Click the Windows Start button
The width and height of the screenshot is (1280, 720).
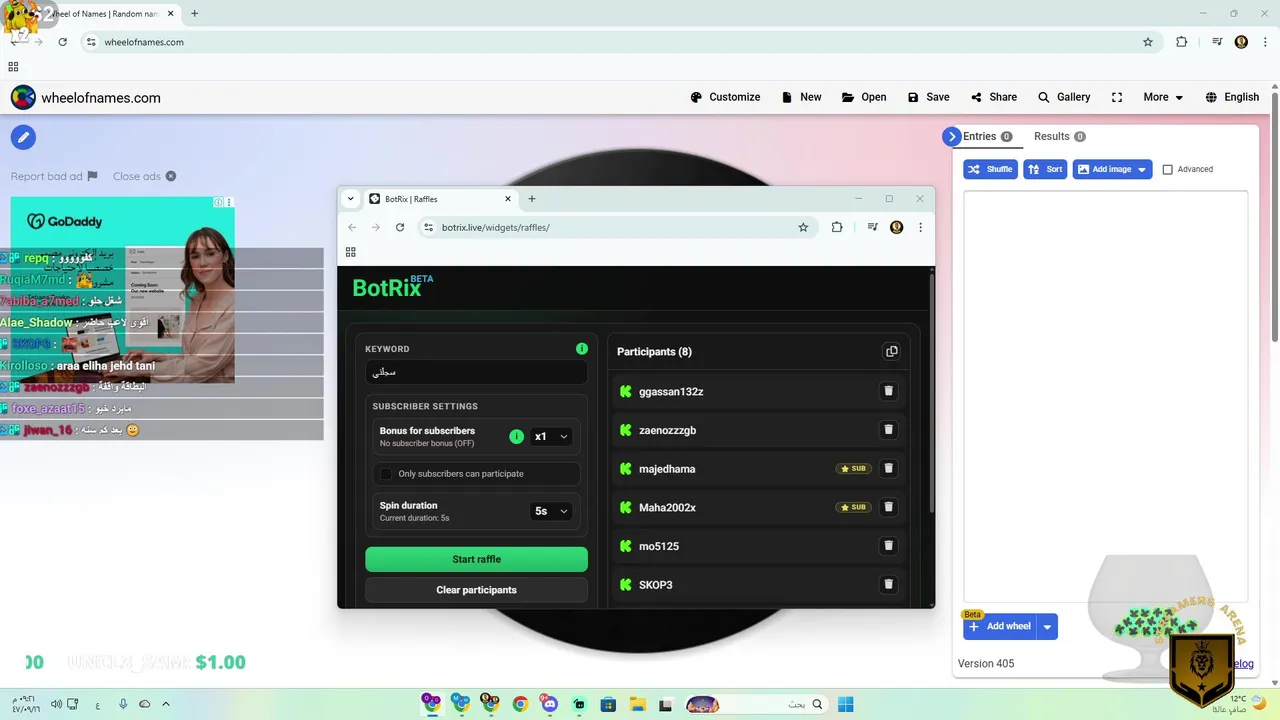[x=845, y=704]
